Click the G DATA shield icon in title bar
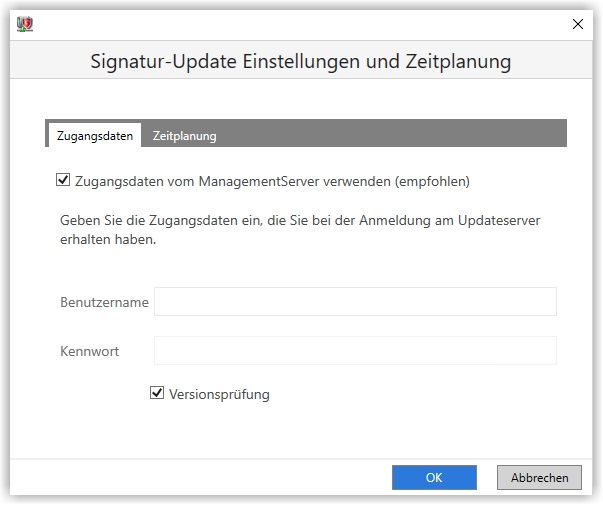Viewport: 603px width, 505px height. coord(26,22)
